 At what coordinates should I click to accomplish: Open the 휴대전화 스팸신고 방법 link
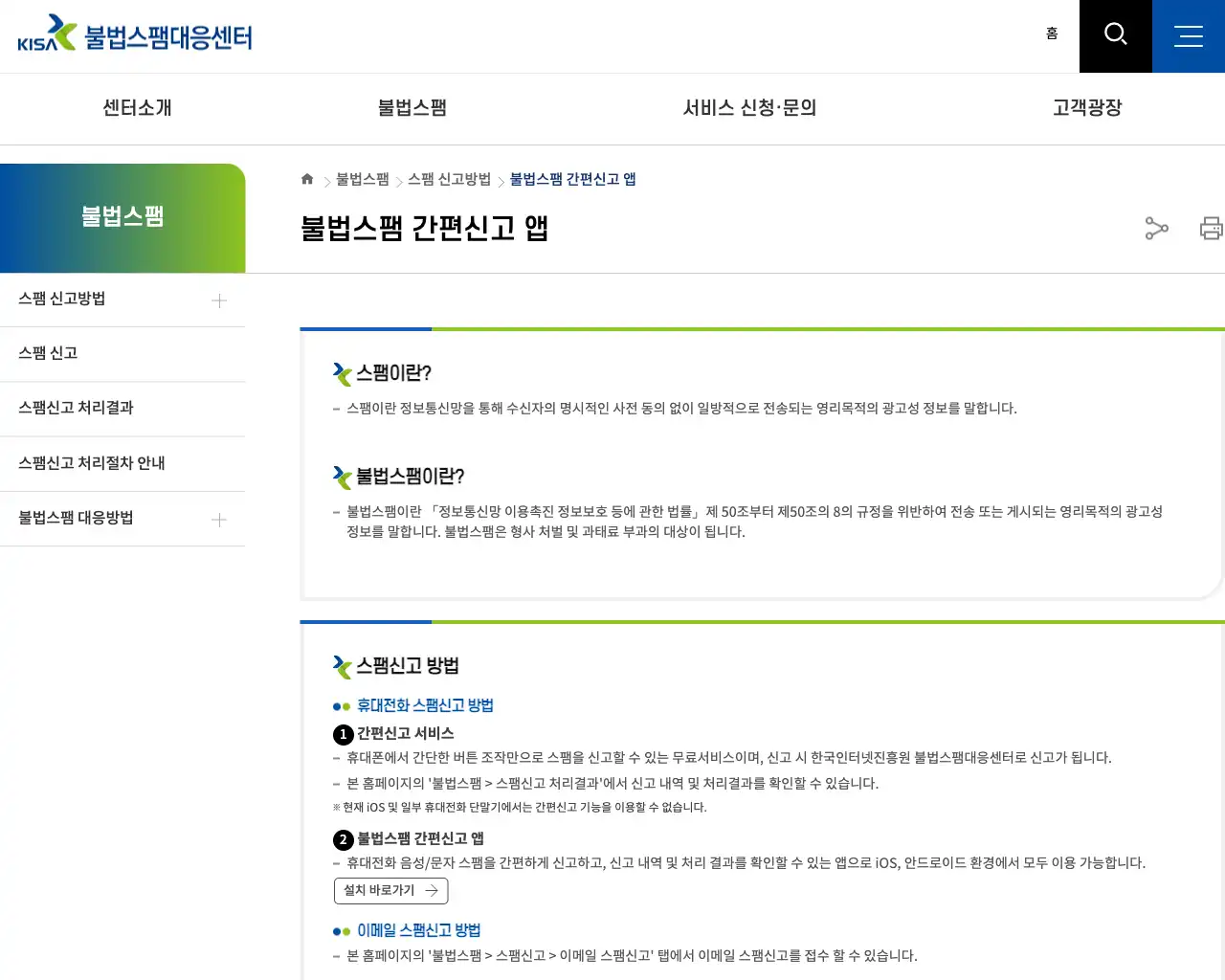[x=424, y=705]
